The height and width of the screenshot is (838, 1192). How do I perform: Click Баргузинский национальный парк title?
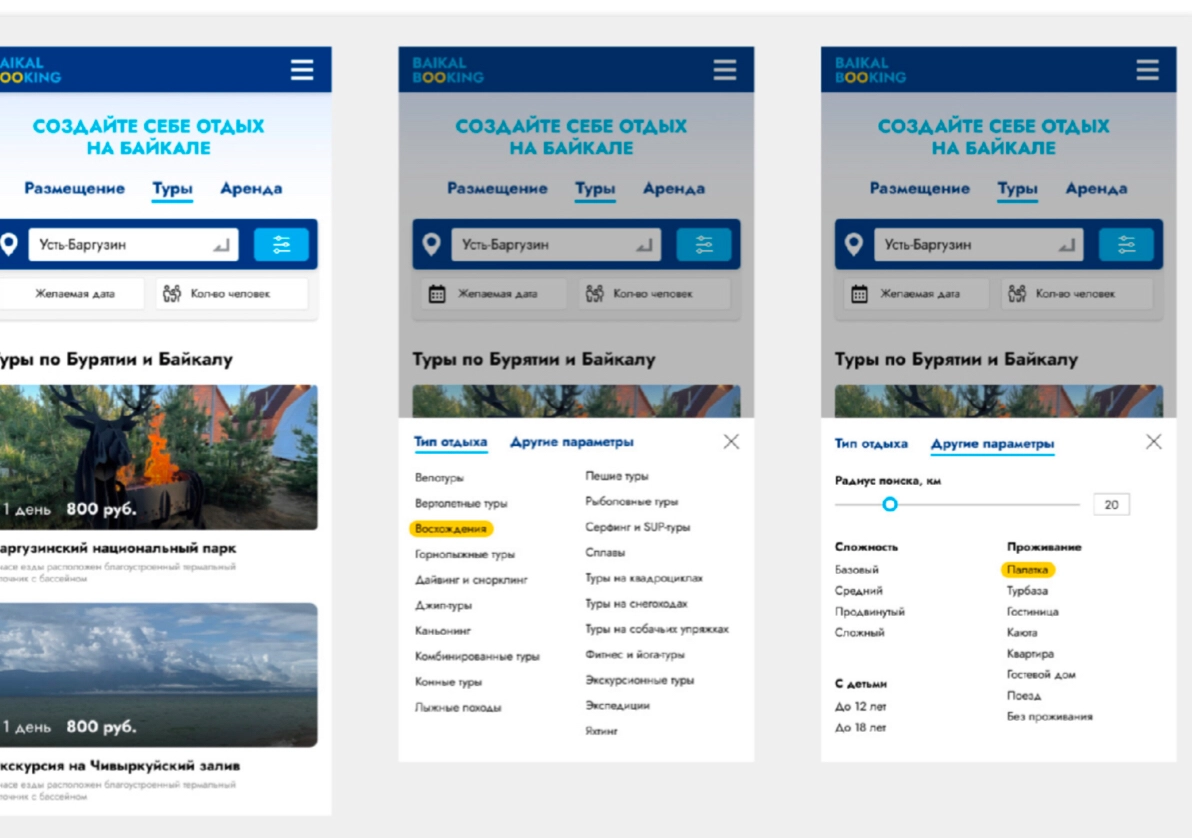coord(118,548)
